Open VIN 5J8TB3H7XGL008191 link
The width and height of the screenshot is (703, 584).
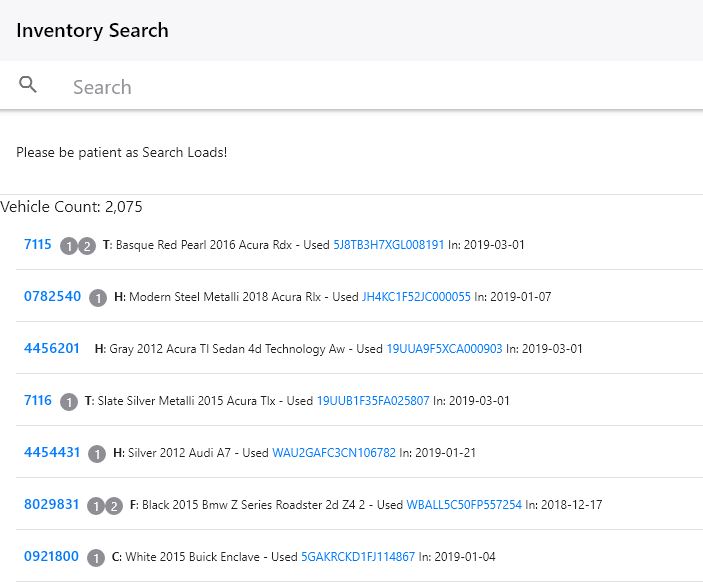389,245
